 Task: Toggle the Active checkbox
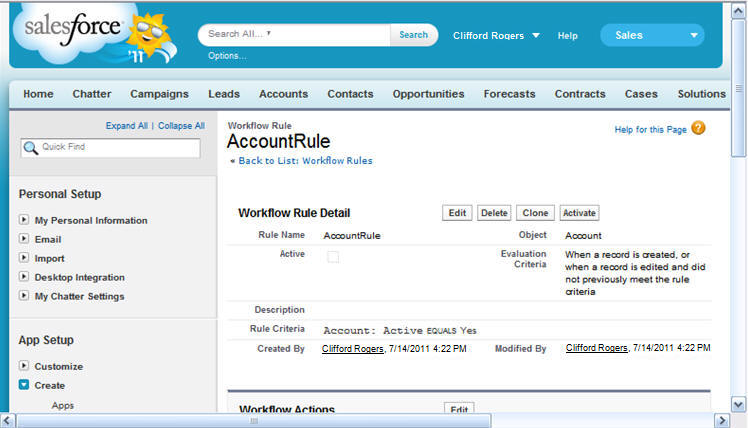[x=333, y=257]
